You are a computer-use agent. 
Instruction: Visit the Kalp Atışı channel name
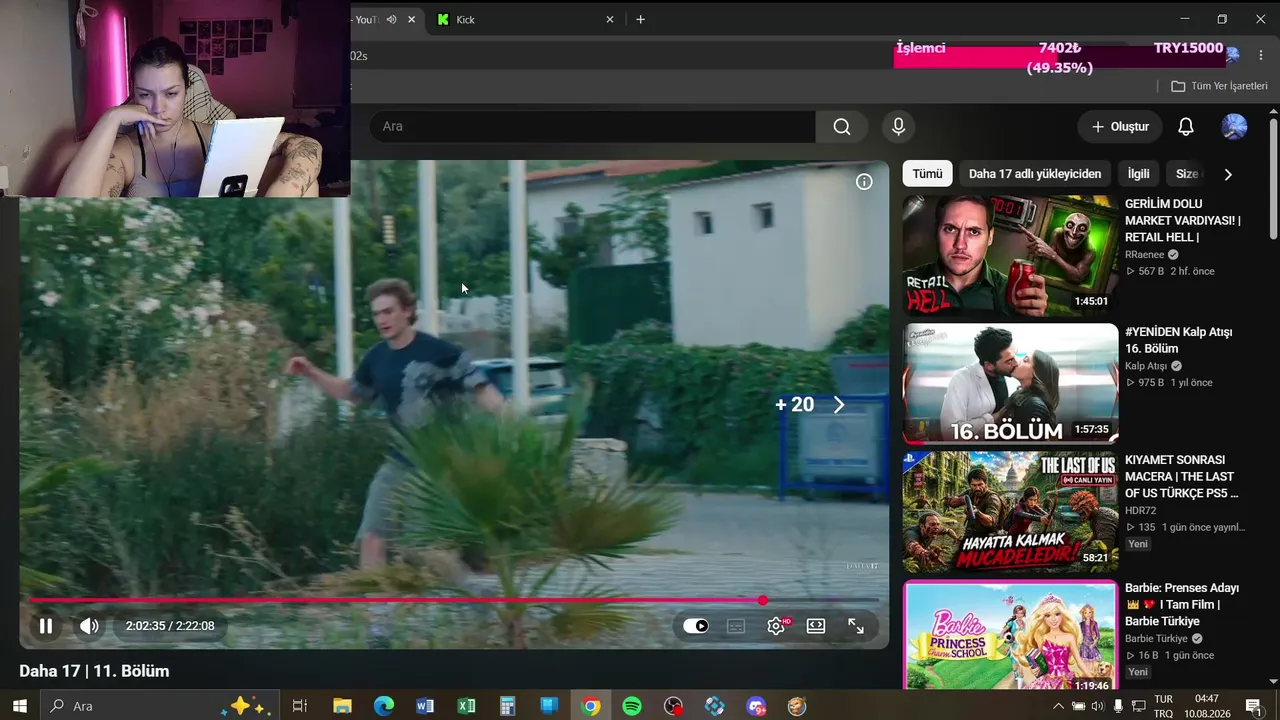pyautogui.click(x=1146, y=367)
